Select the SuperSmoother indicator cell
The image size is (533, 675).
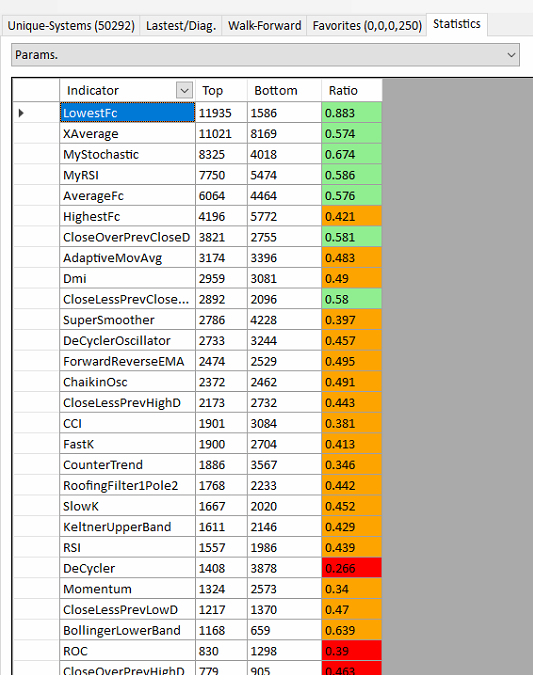127,320
